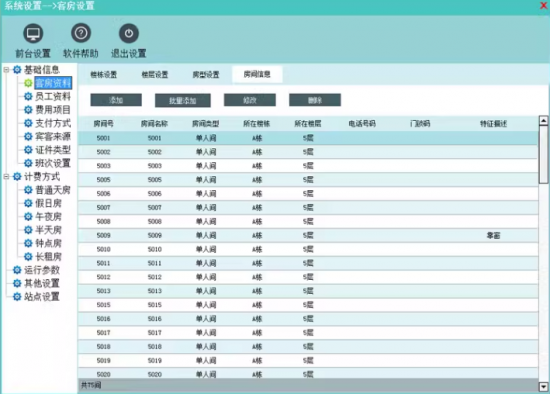Open the 运行参数 tree item
The width and height of the screenshot is (550, 394).
(42, 270)
